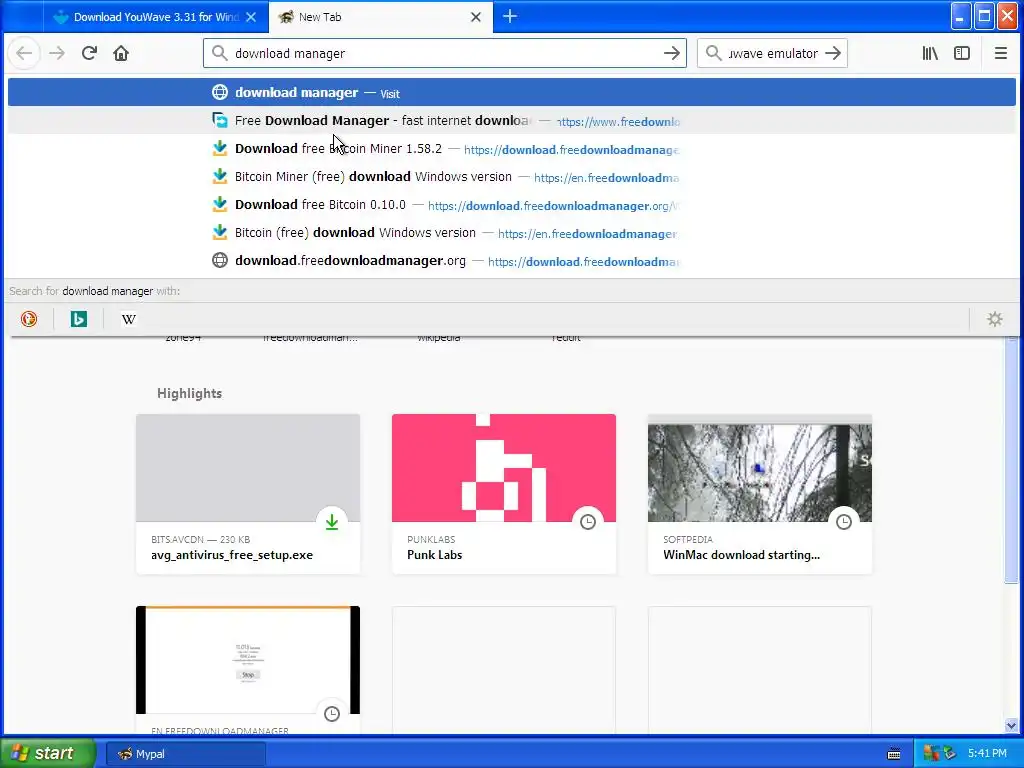
Task: Open search settings gear icon
Action: point(995,319)
